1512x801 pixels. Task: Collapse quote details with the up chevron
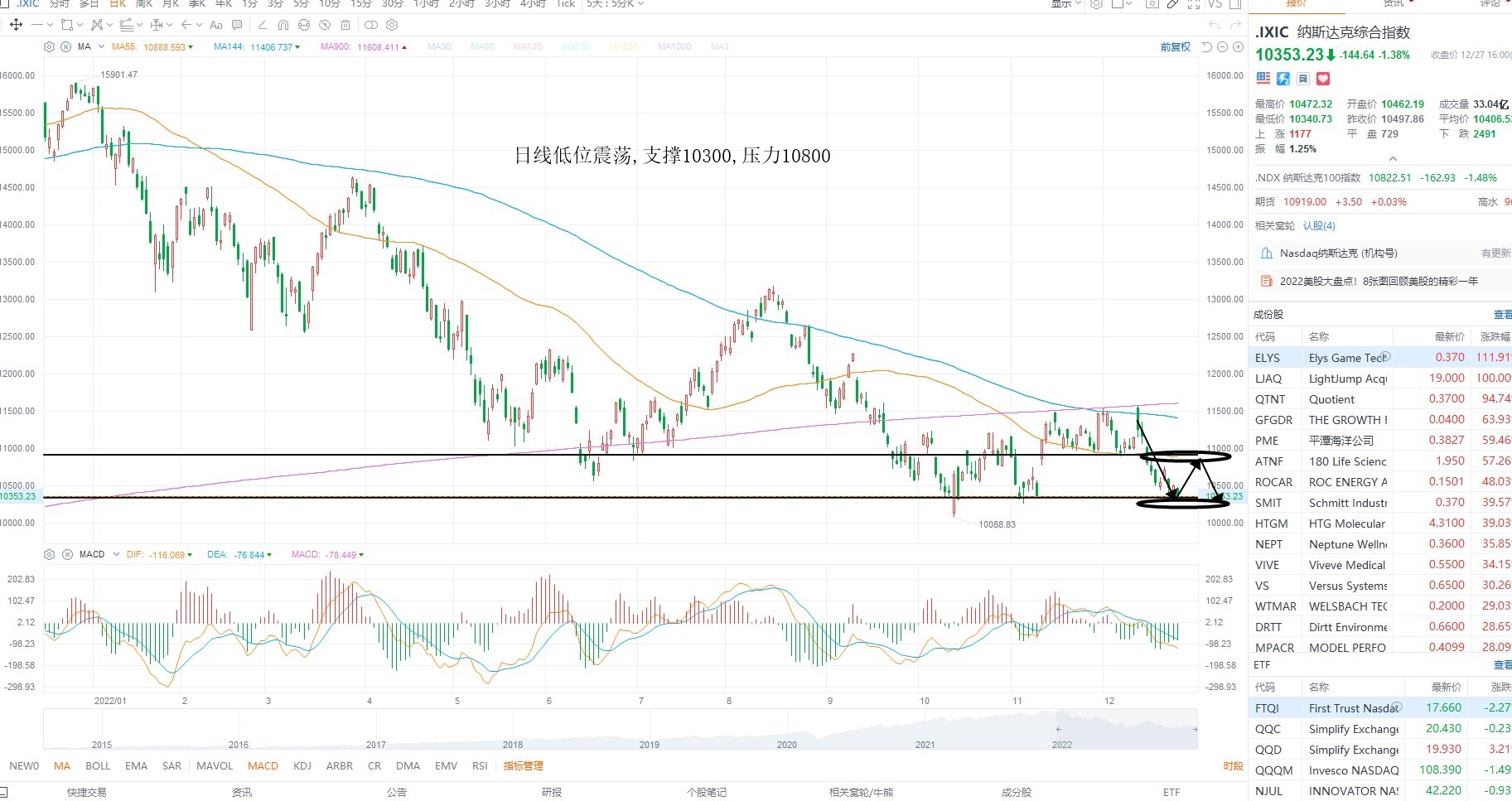point(1393,158)
